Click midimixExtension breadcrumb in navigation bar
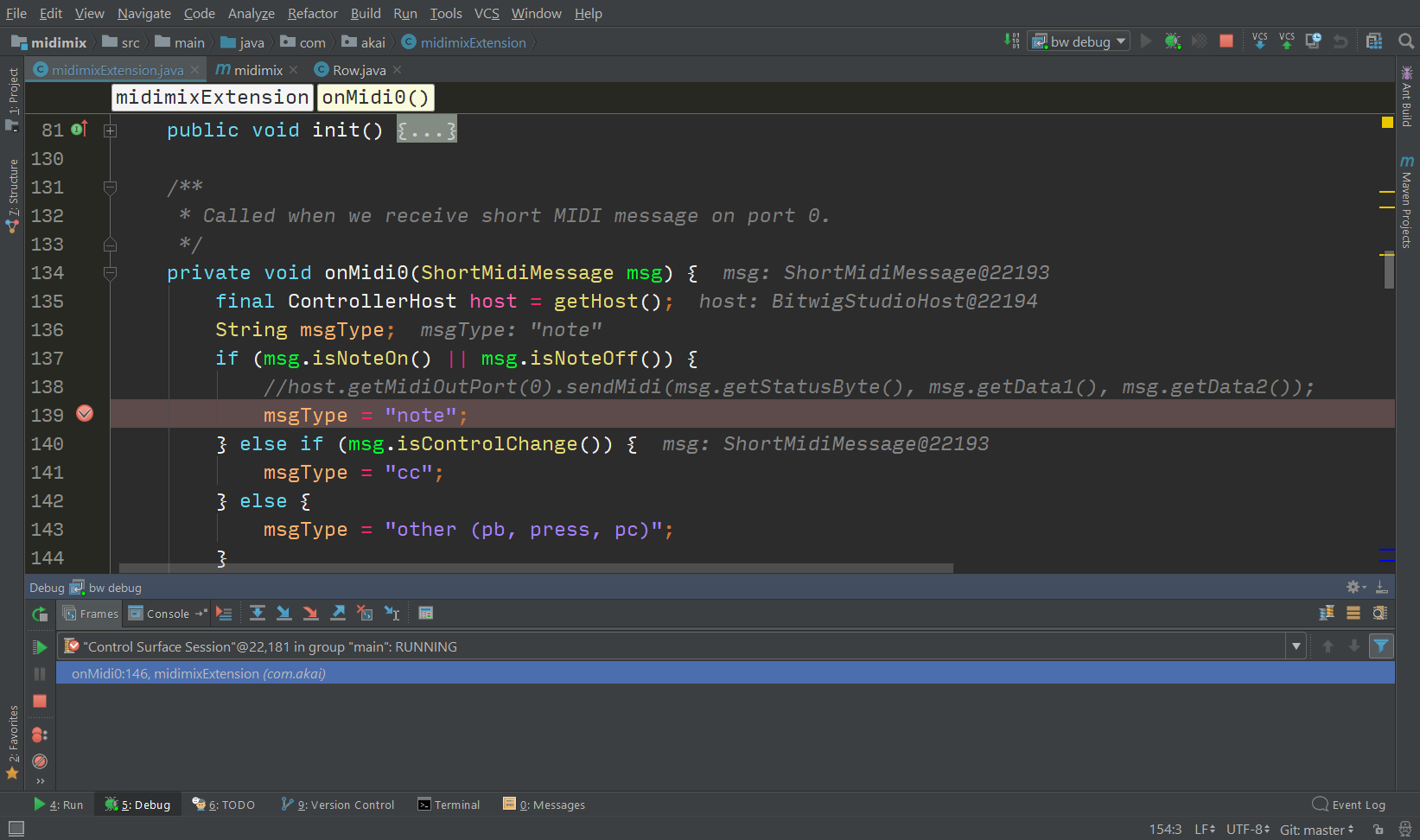 (x=464, y=42)
